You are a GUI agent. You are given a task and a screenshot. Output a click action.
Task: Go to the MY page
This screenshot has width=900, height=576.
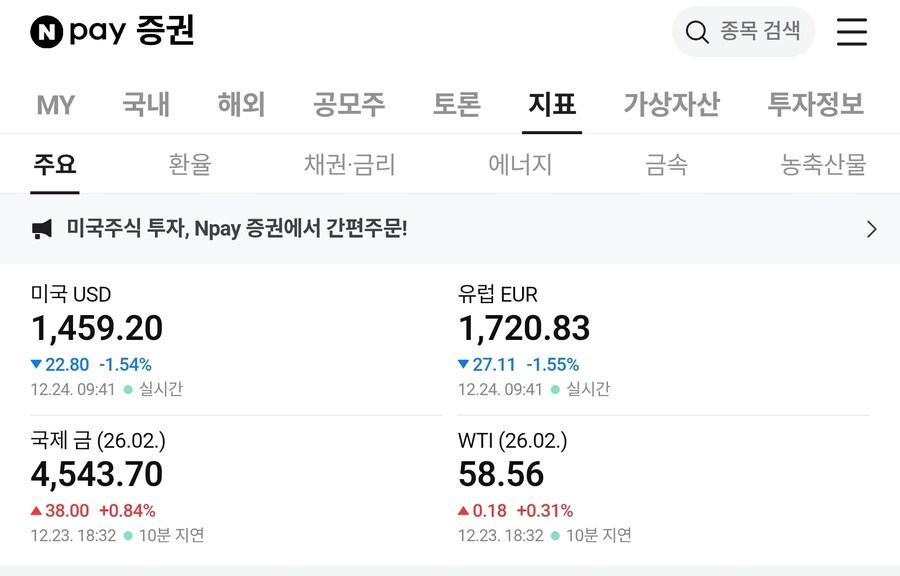pyautogui.click(x=56, y=104)
